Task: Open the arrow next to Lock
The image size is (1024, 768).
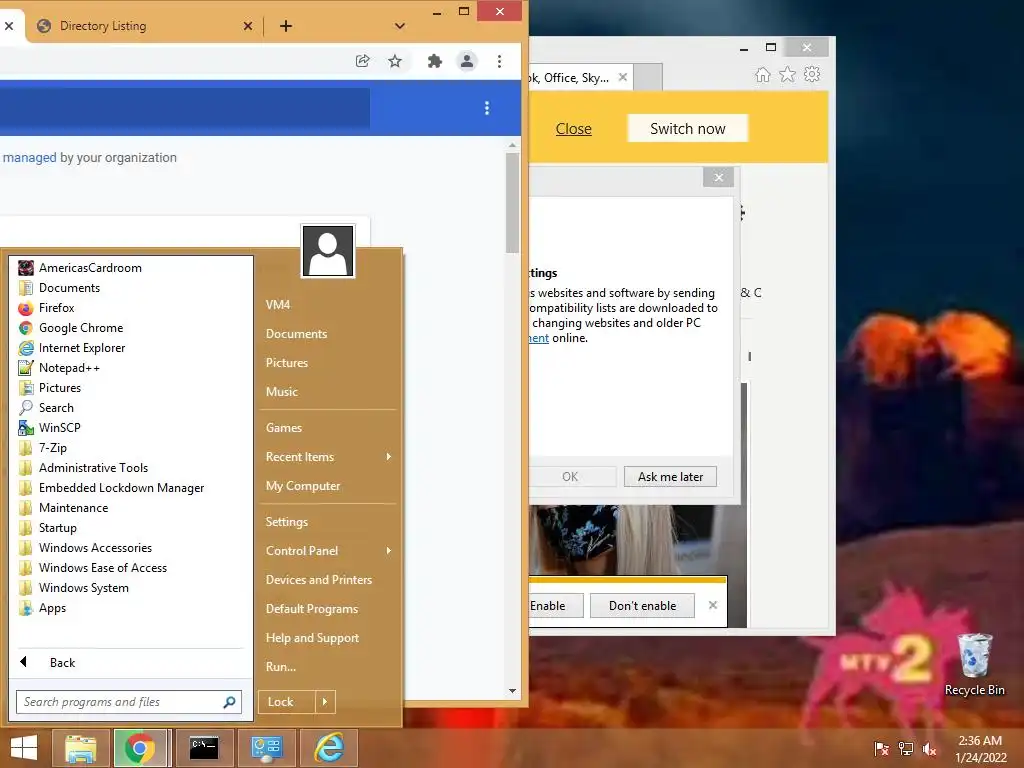Action: point(325,702)
